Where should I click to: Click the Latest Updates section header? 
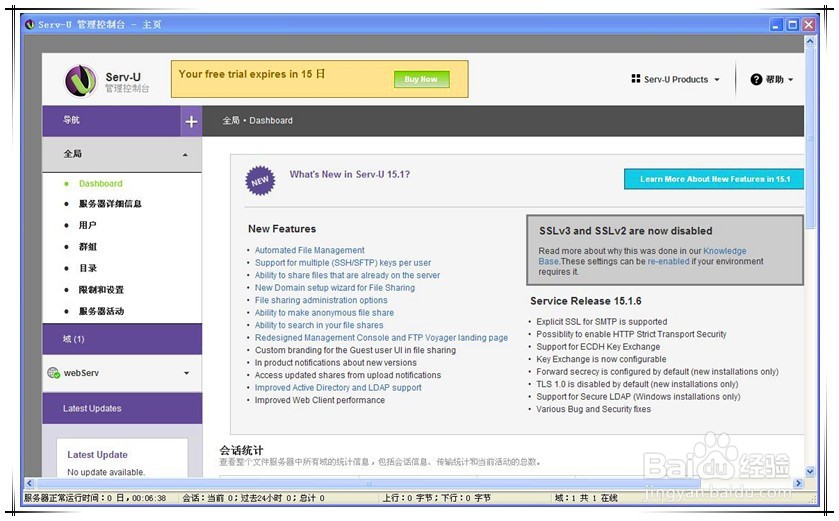click(122, 408)
